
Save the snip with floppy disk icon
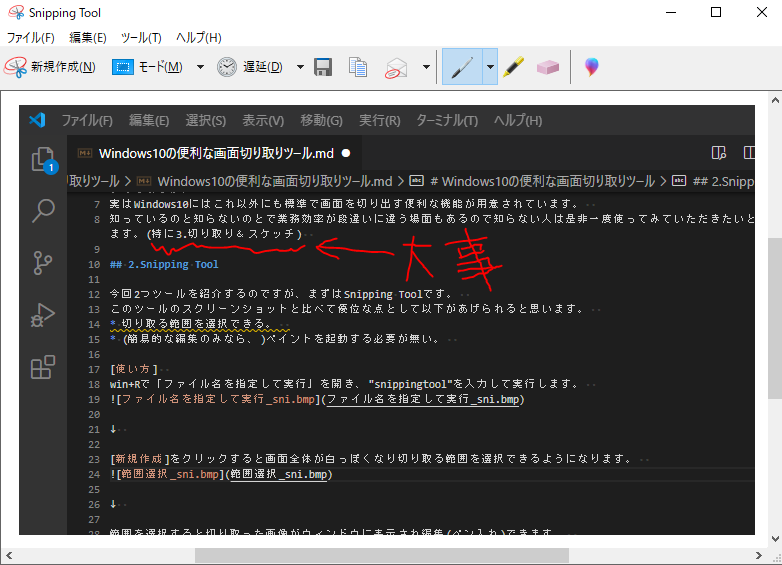323,67
